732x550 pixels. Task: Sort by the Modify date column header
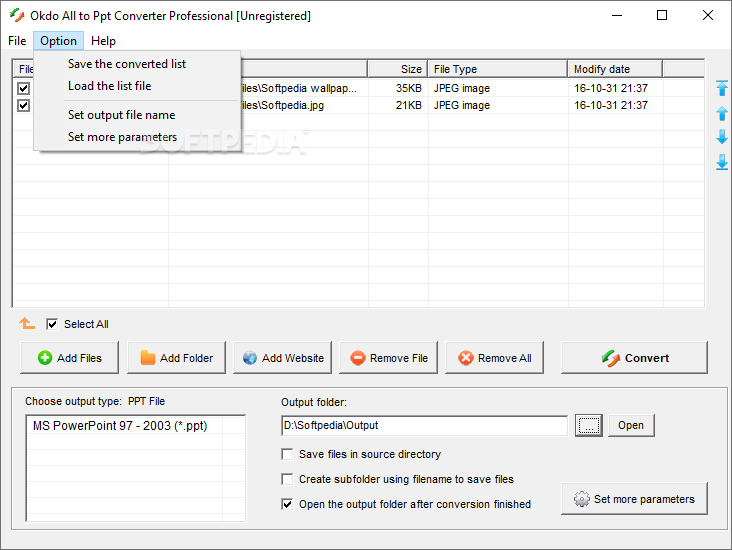pos(615,69)
